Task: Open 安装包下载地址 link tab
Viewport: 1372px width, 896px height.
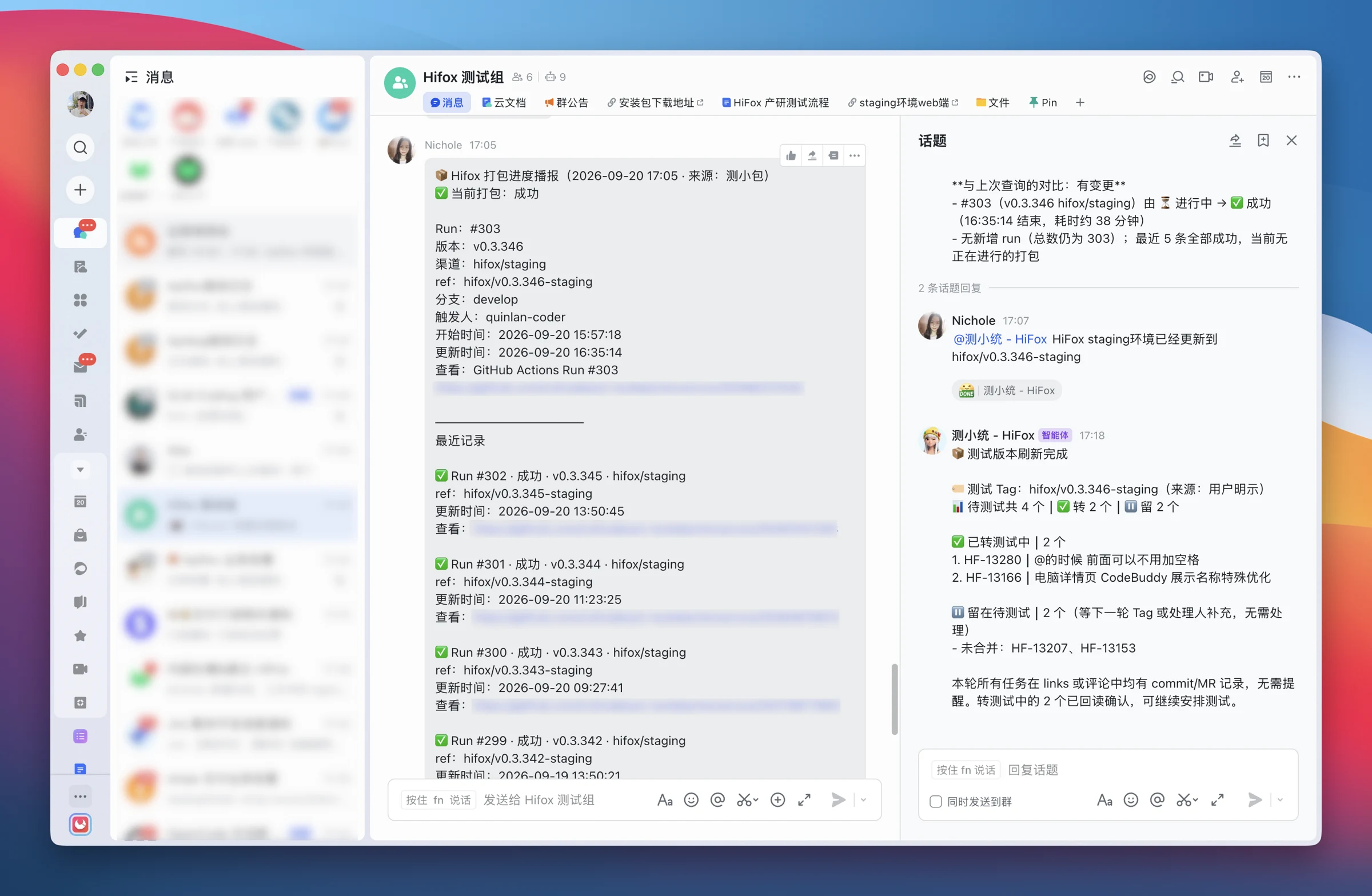Action: pos(655,102)
